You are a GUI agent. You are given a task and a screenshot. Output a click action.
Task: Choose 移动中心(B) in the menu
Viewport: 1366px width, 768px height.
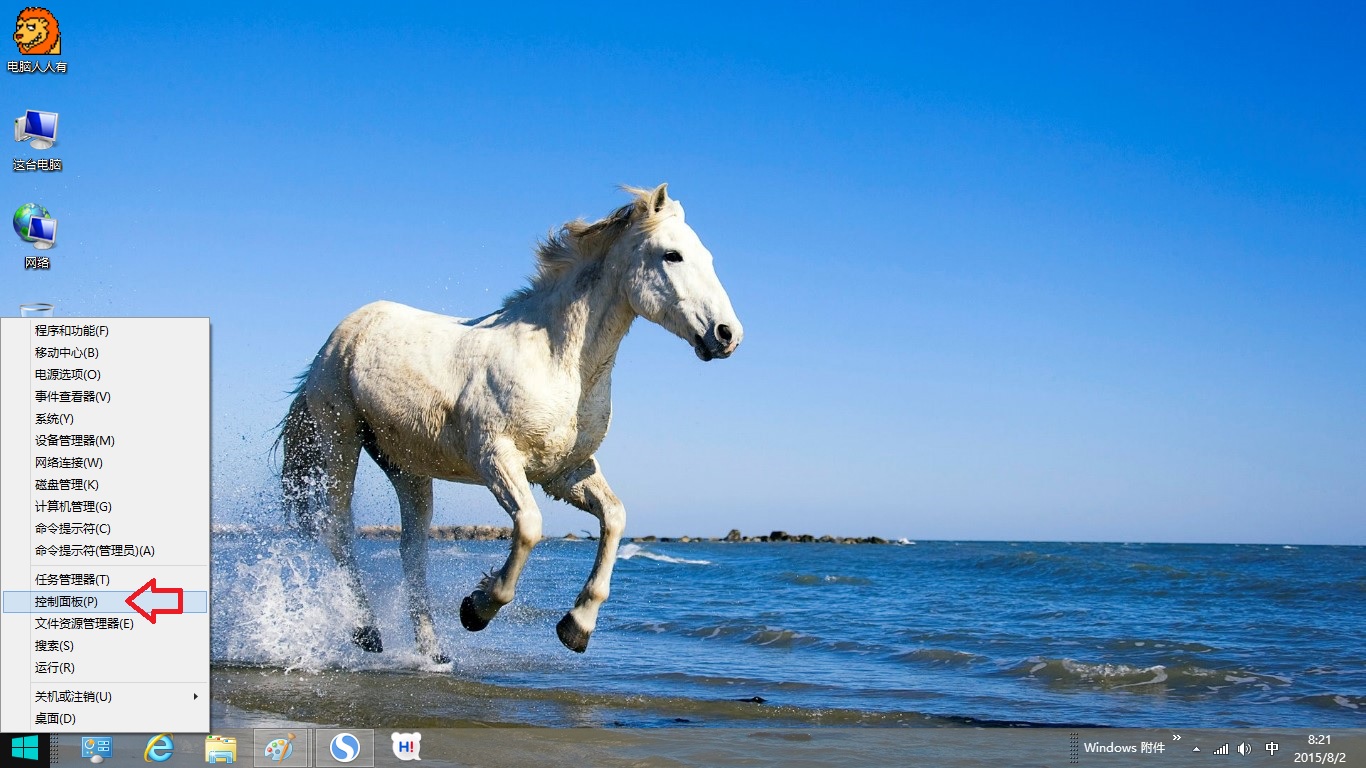pyautogui.click(x=106, y=353)
